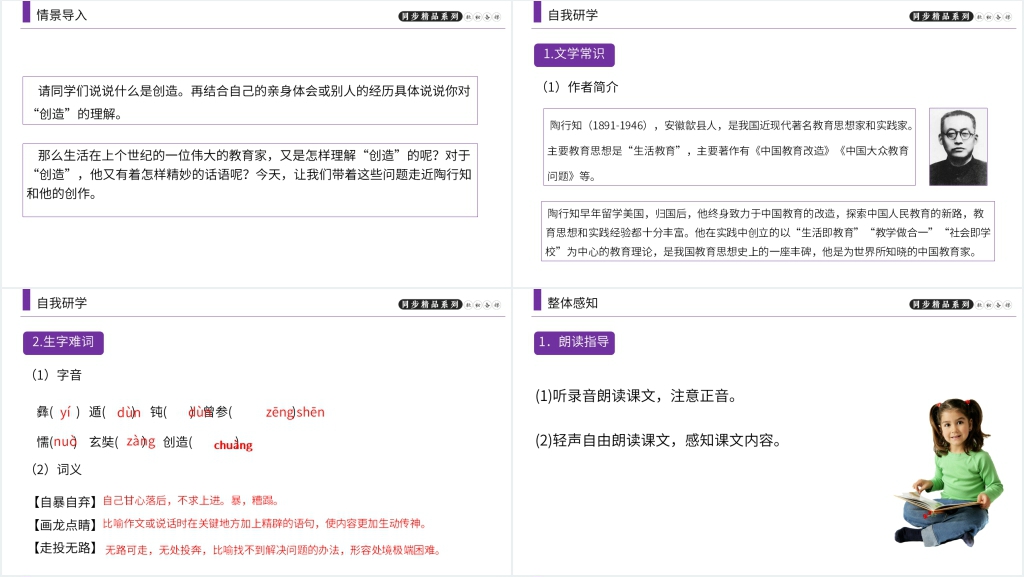Image resolution: width=1024 pixels, height=577 pixels.
Task: Click the word 【画龙点睛】
Action: tap(64, 525)
